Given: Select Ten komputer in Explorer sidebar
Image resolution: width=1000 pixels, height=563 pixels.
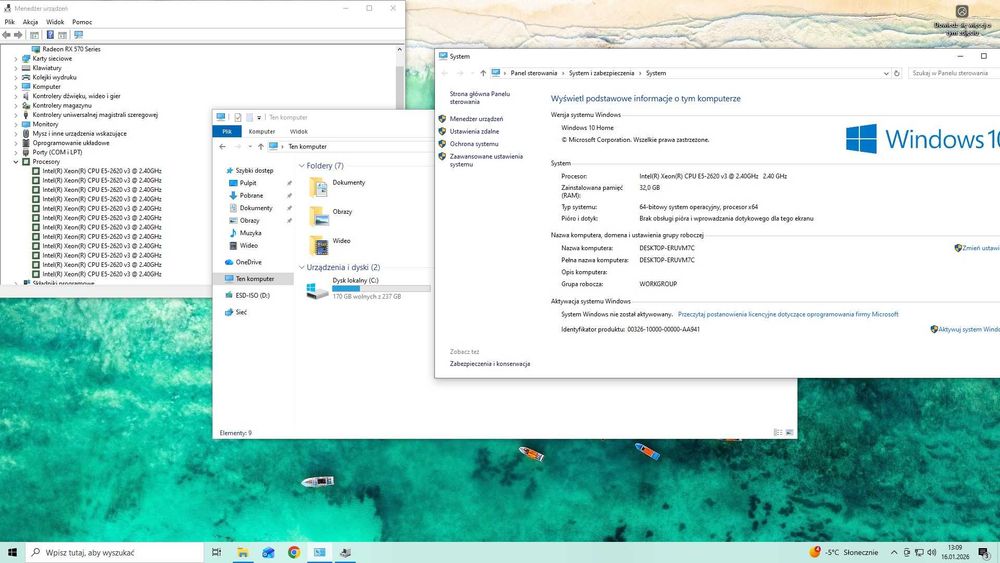Looking at the screenshot, I should [x=253, y=279].
